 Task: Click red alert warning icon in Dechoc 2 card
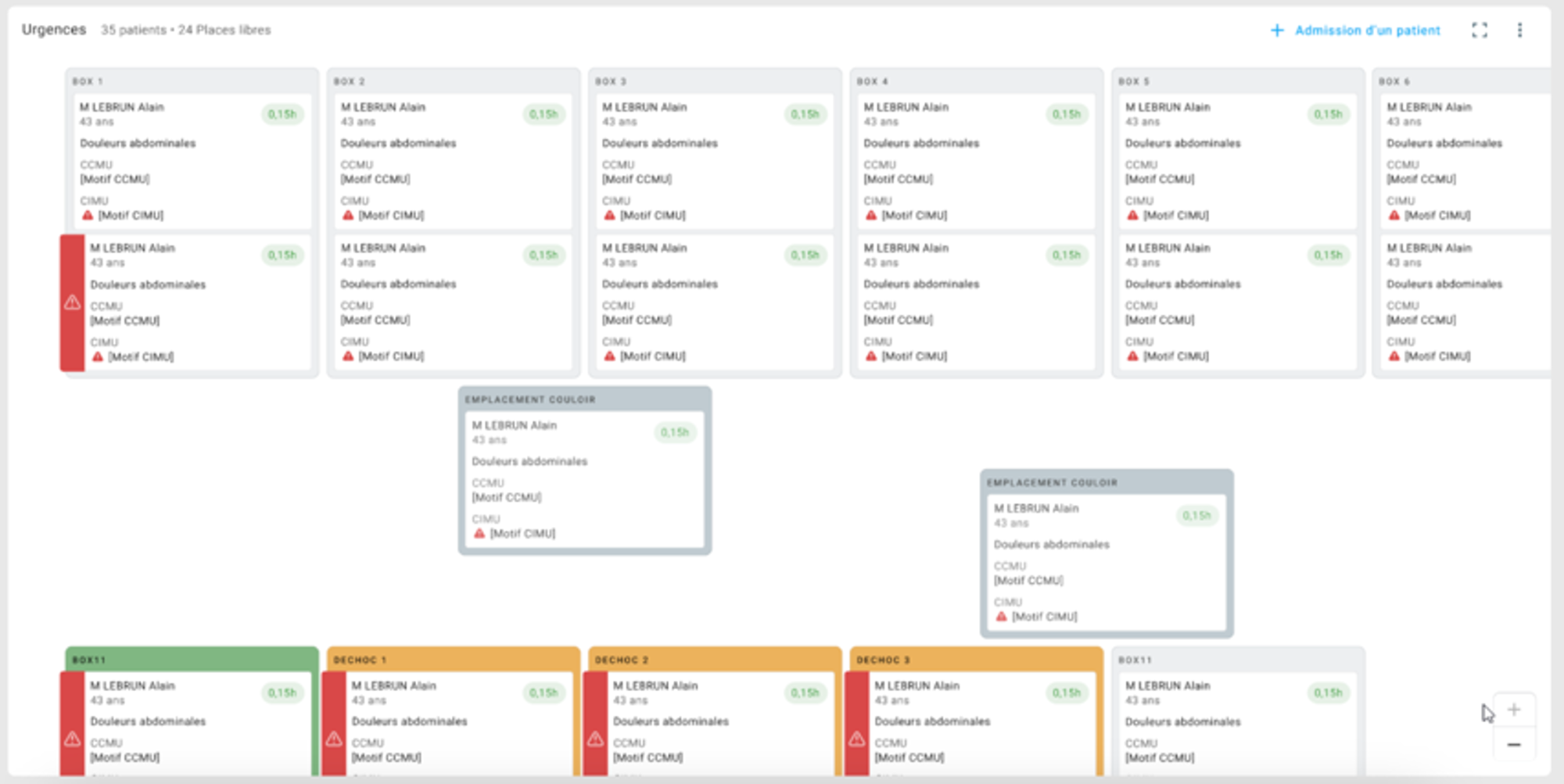[595, 739]
